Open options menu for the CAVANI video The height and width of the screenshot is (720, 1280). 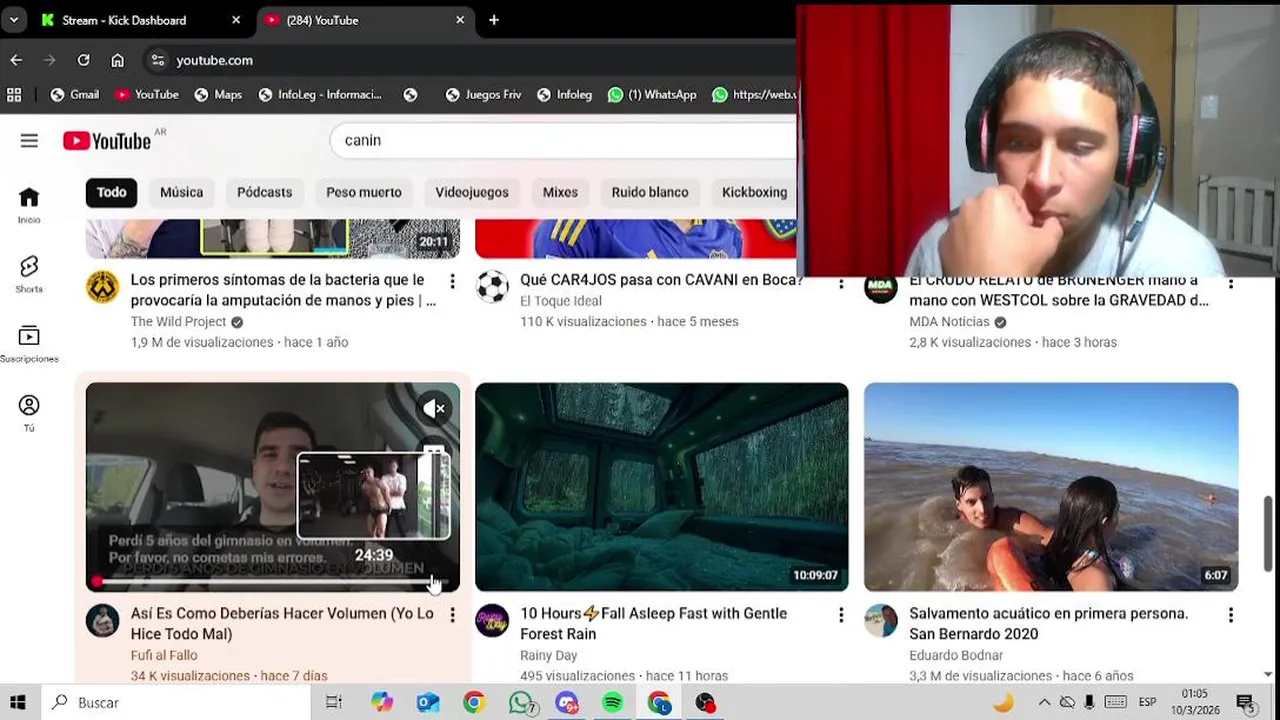click(x=841, y=282)
